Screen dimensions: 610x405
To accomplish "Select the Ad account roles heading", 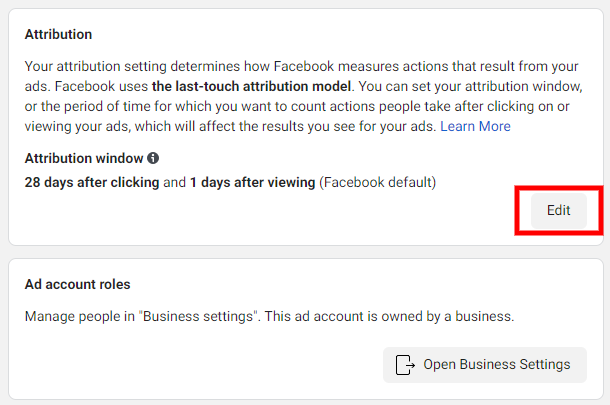I will 77,284.
